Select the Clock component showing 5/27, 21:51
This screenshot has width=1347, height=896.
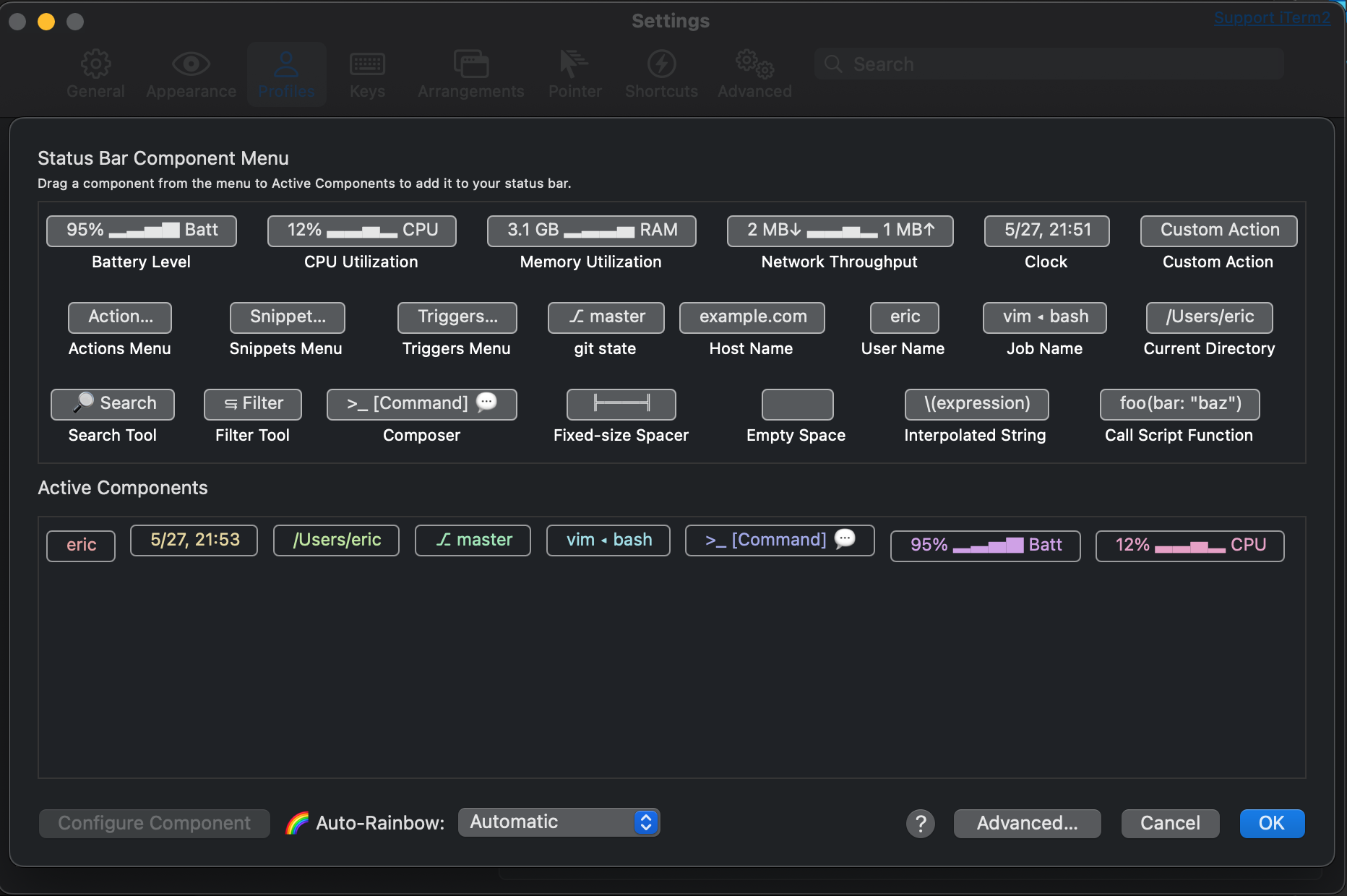click(x=1046, y=231)
